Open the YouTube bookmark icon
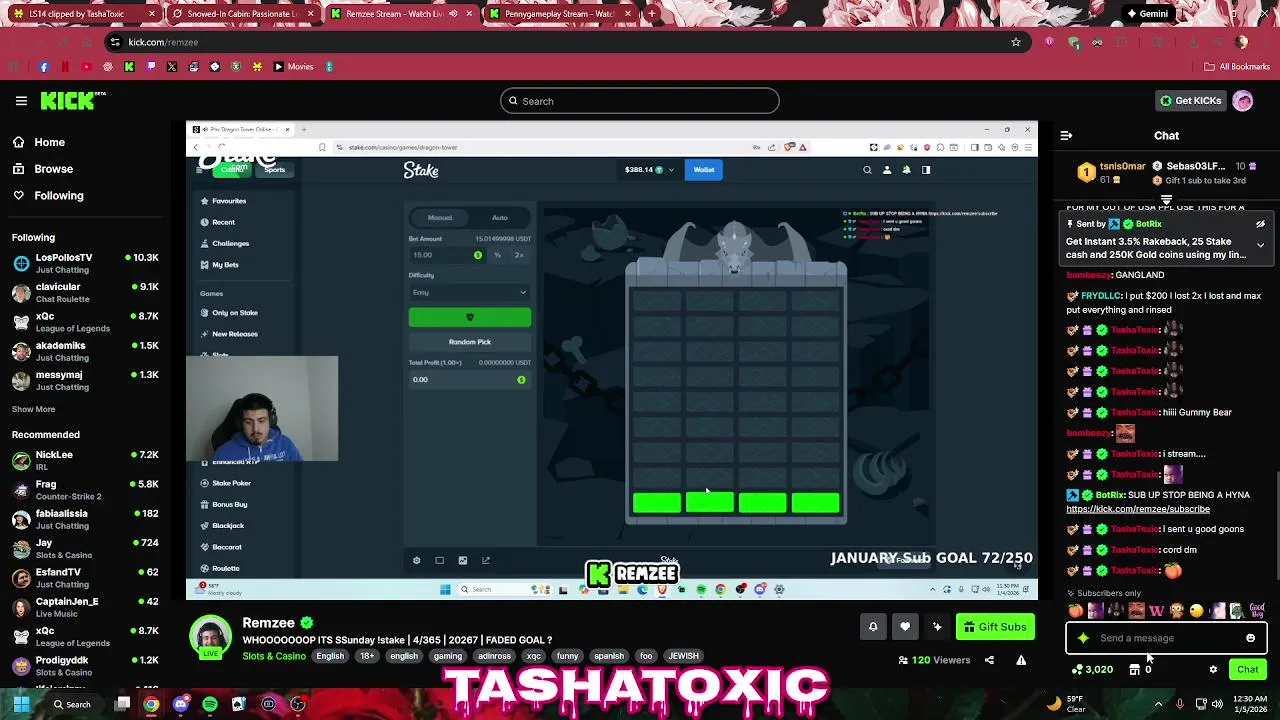 click(x=86, y=67)
